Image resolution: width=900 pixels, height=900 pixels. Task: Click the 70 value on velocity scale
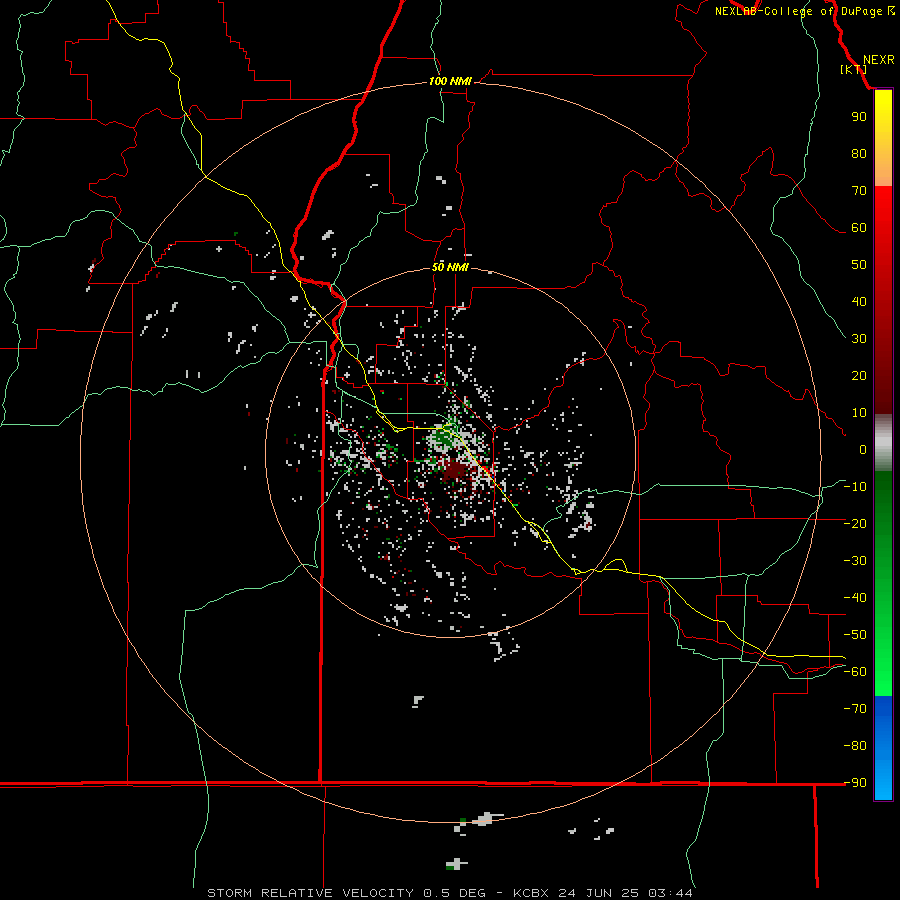click(x=859, y=191)
